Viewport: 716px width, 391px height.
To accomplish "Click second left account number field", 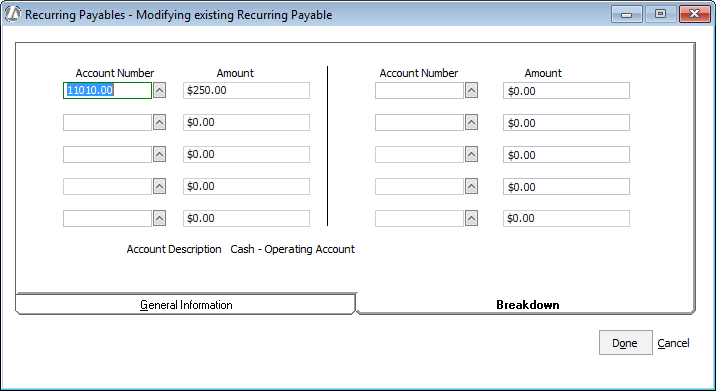I will click(x=107, y=122).
